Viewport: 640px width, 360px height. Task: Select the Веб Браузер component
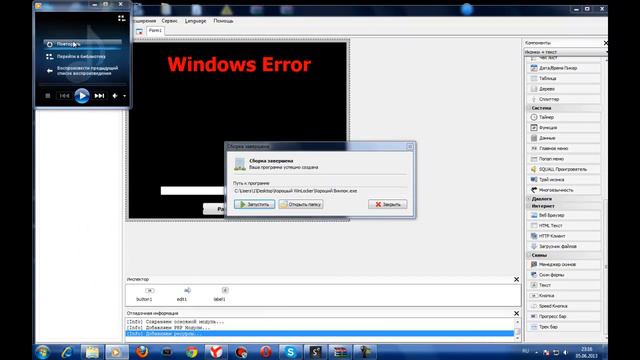[564, 215]
